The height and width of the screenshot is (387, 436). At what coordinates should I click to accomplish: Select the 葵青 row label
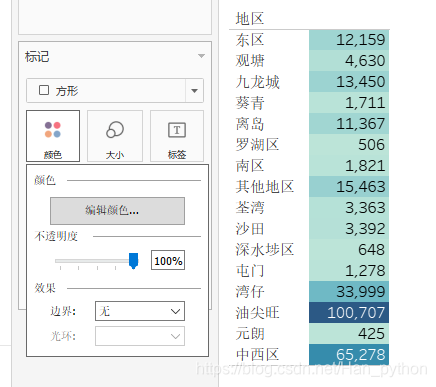coord(250,103)
